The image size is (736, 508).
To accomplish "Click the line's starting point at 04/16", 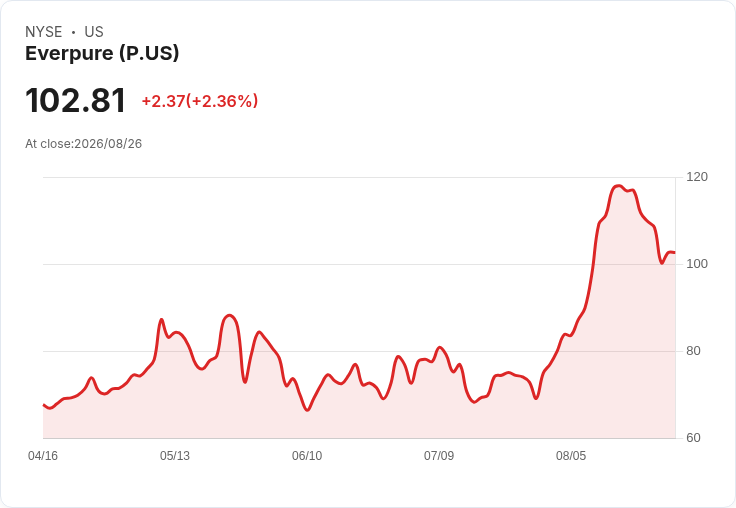I will [44, 405].
